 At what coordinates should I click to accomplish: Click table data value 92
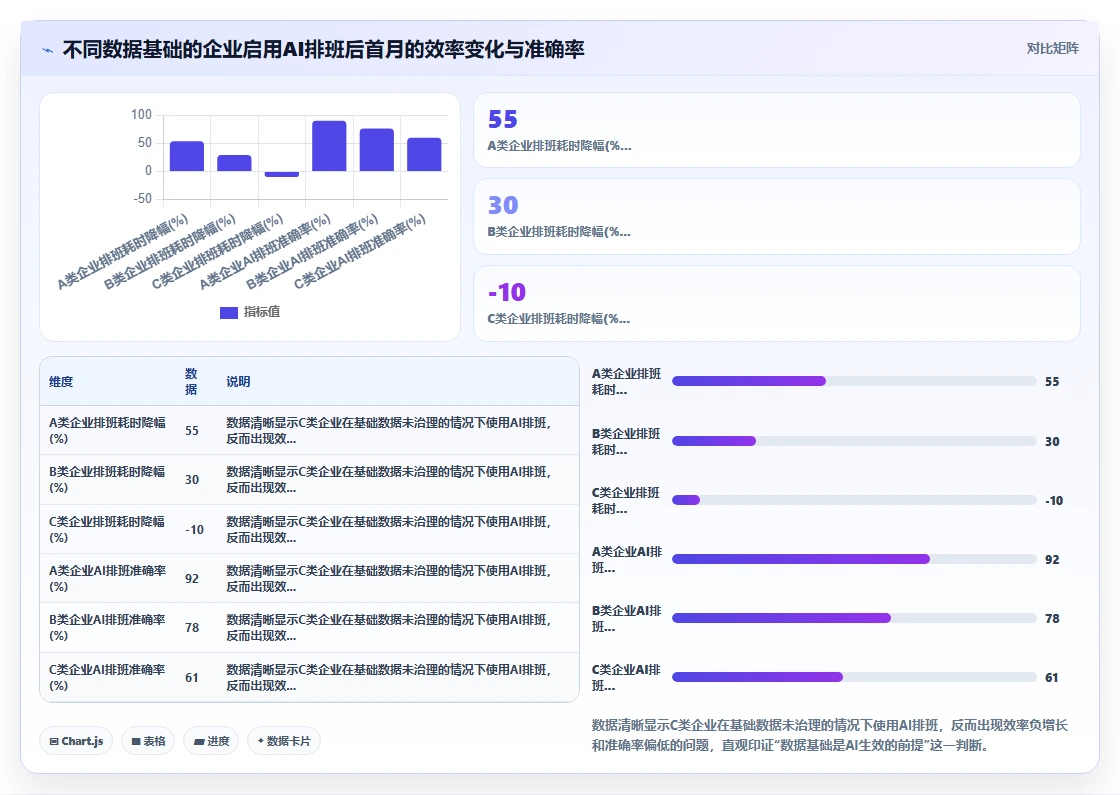191,579
